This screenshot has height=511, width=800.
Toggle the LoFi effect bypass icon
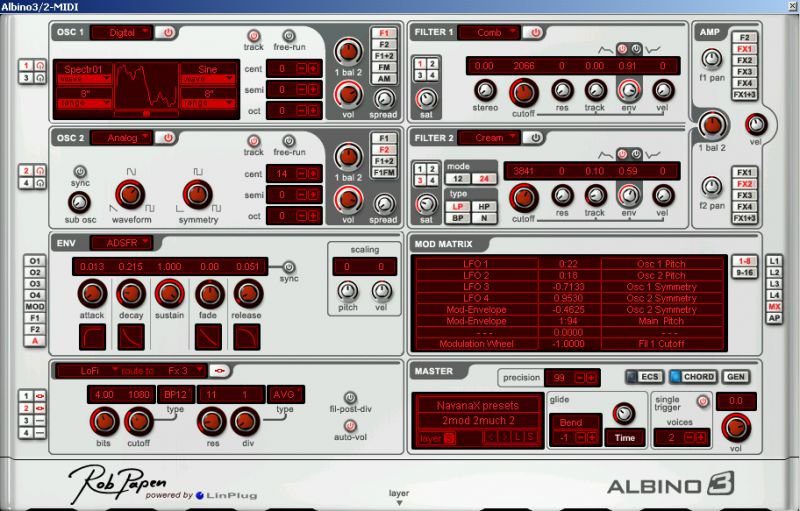(219, 371)
